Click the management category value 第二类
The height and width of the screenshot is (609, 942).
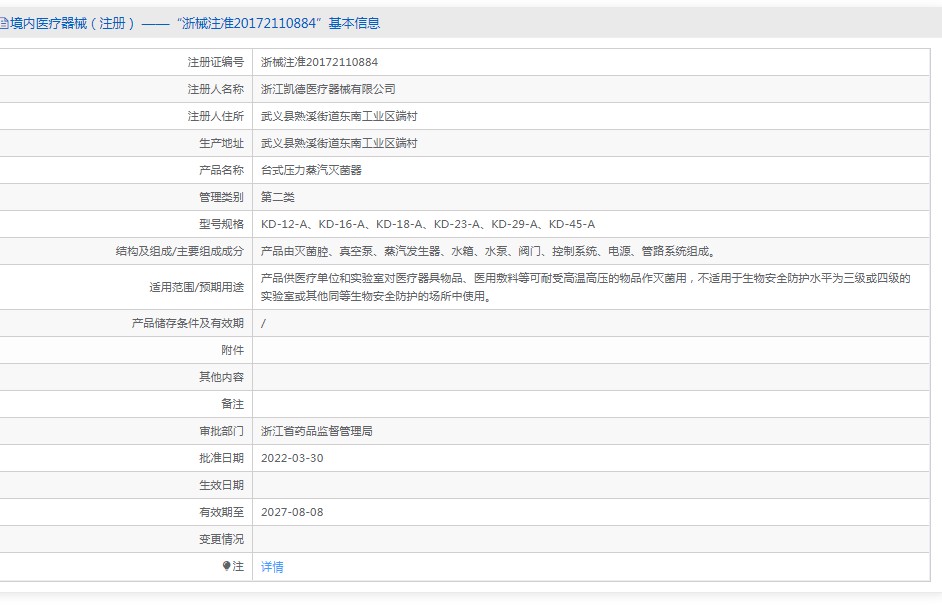278,197
